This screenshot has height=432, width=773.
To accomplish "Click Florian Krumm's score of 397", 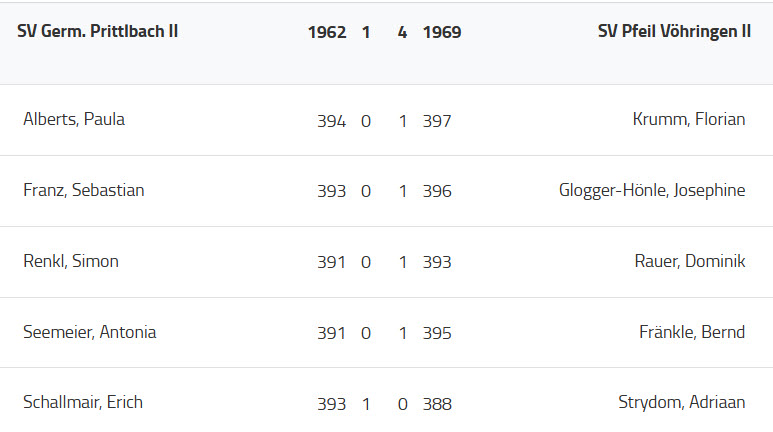I will [437, 121].
